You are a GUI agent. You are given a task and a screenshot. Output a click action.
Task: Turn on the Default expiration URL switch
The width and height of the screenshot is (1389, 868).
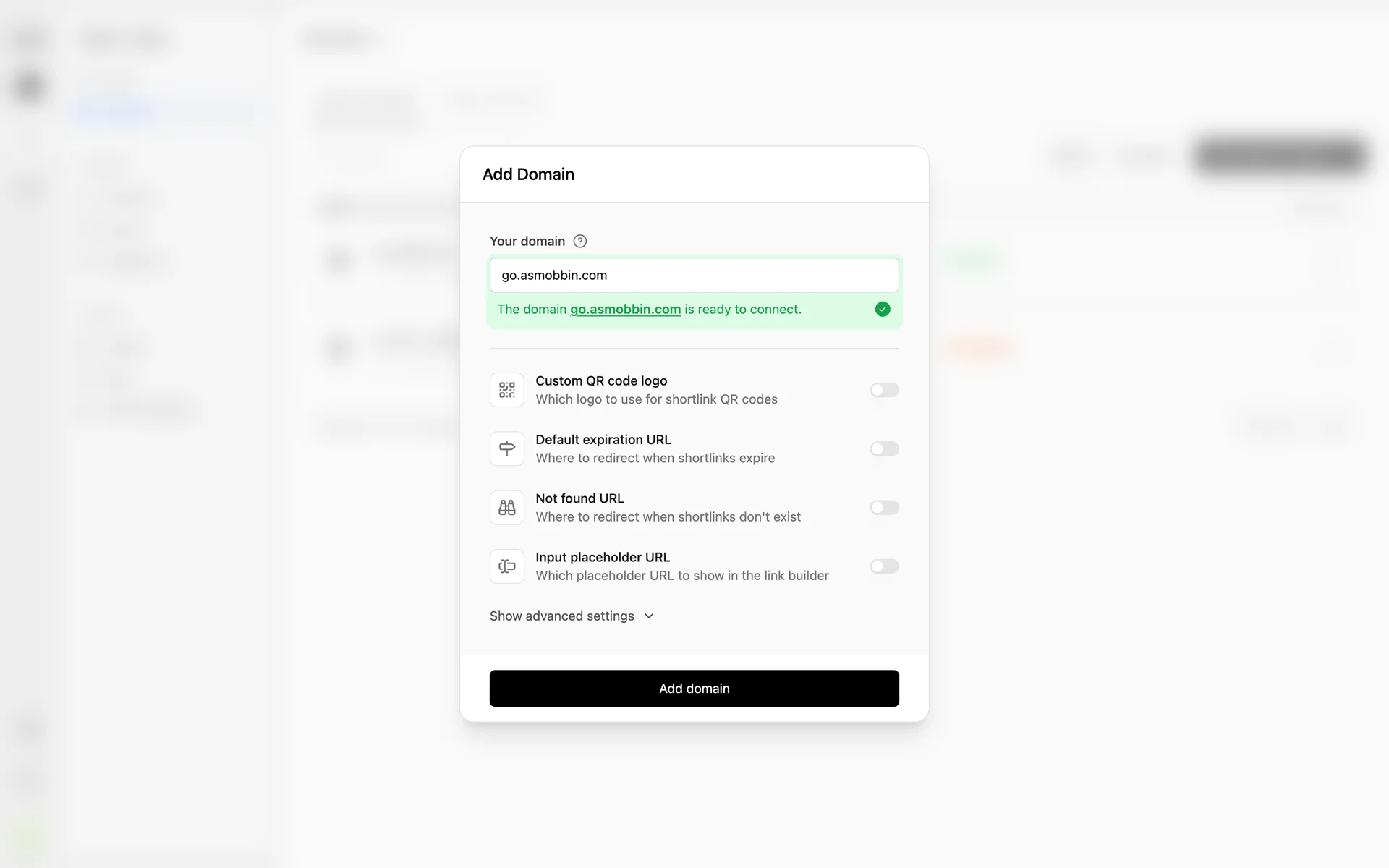884,449
